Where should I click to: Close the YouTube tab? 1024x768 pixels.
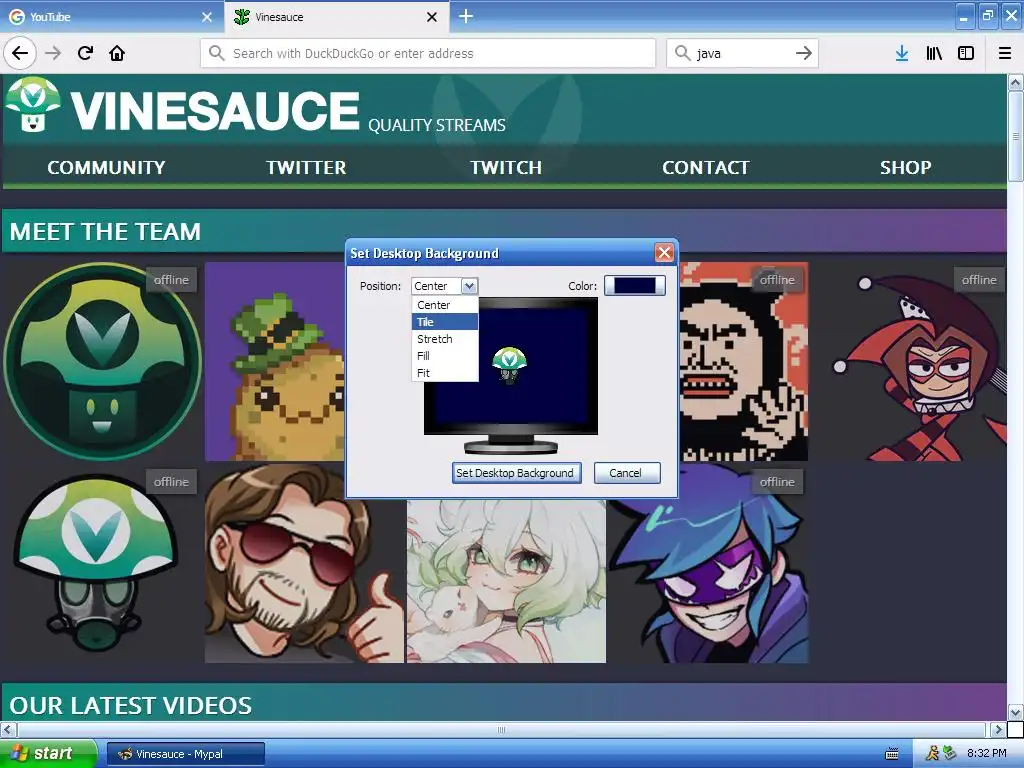click(207, 17)
